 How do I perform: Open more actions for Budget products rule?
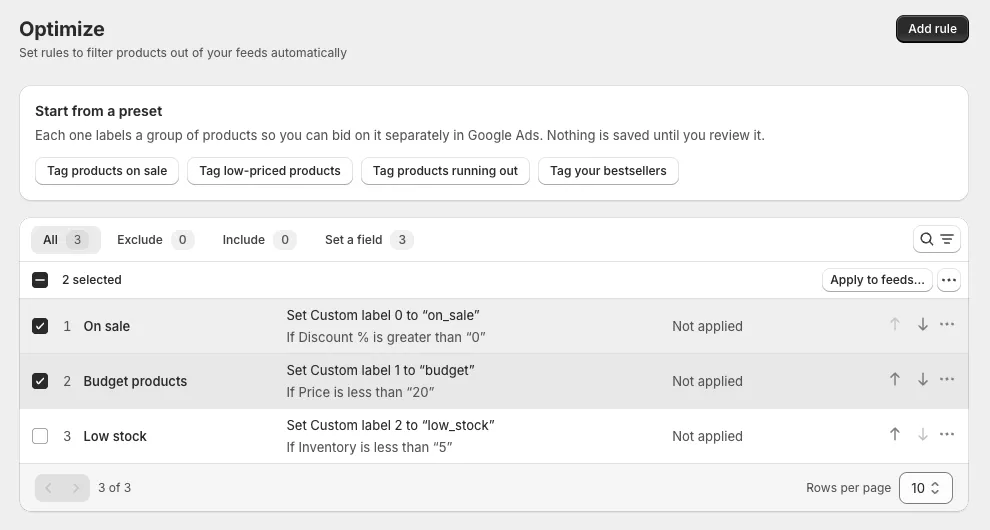point(947,380)
